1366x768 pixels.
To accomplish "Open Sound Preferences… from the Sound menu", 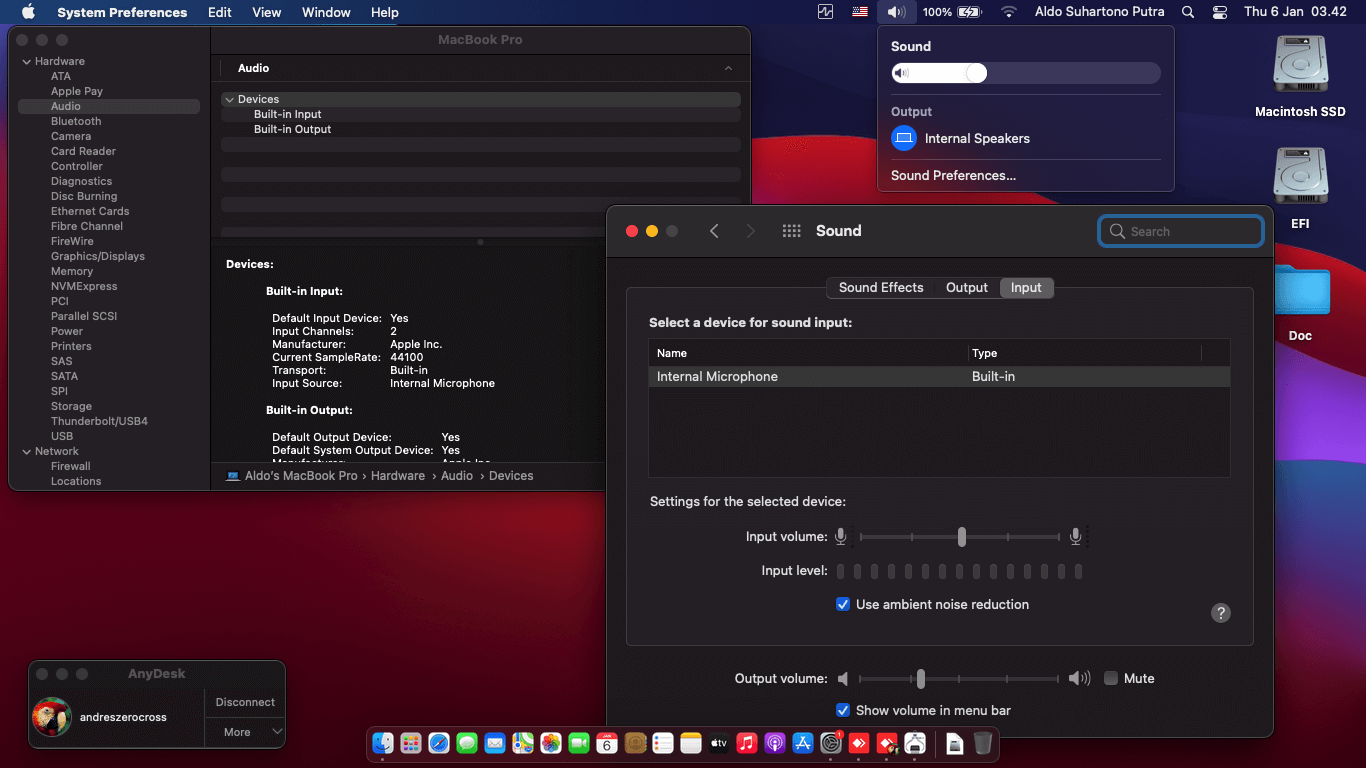I will pyautogui.click(x=953, y=175).
